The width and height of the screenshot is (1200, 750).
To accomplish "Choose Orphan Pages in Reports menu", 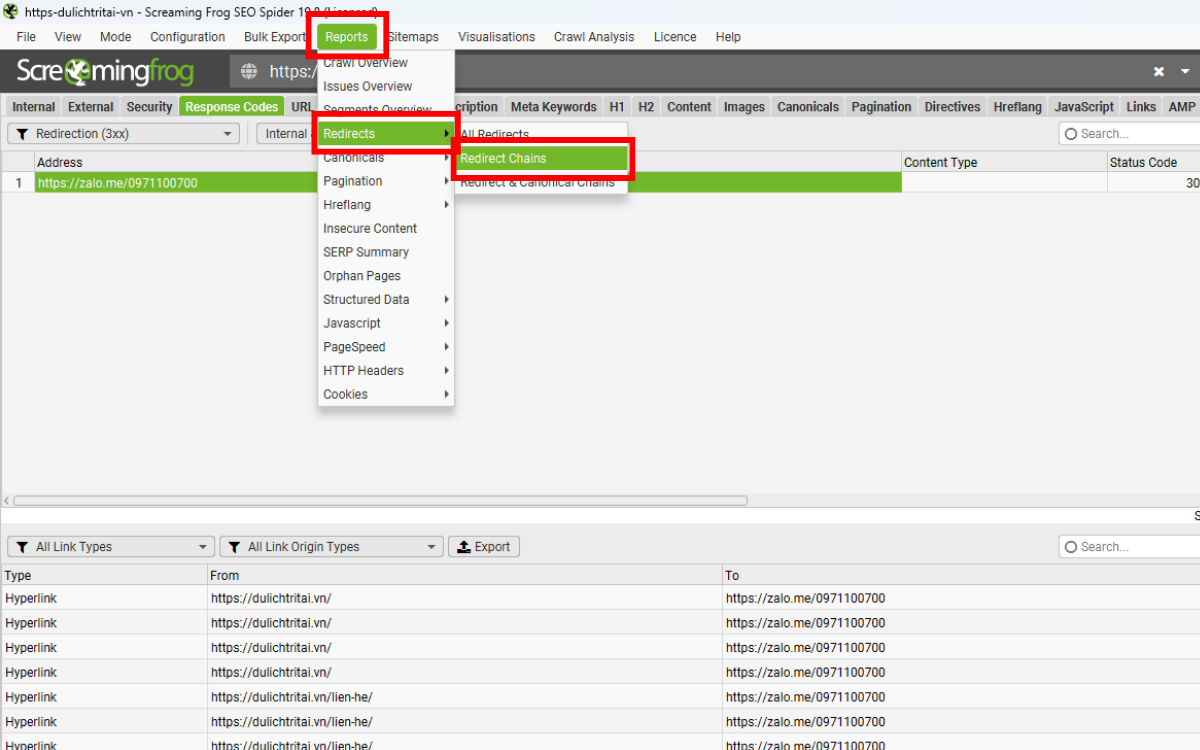I will [x=362, y=276].
